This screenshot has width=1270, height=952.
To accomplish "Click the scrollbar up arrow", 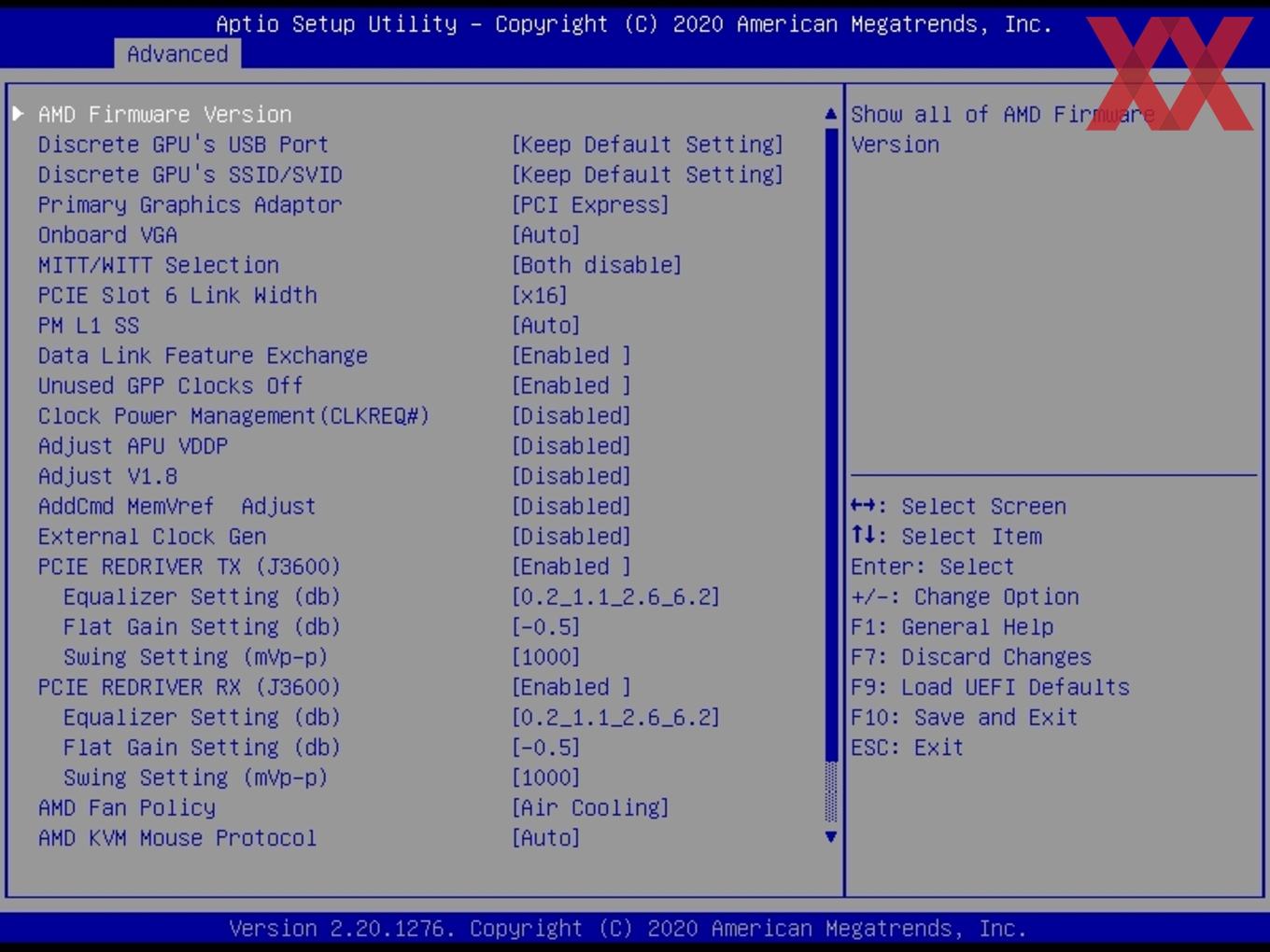I will [x=831, y=114].
